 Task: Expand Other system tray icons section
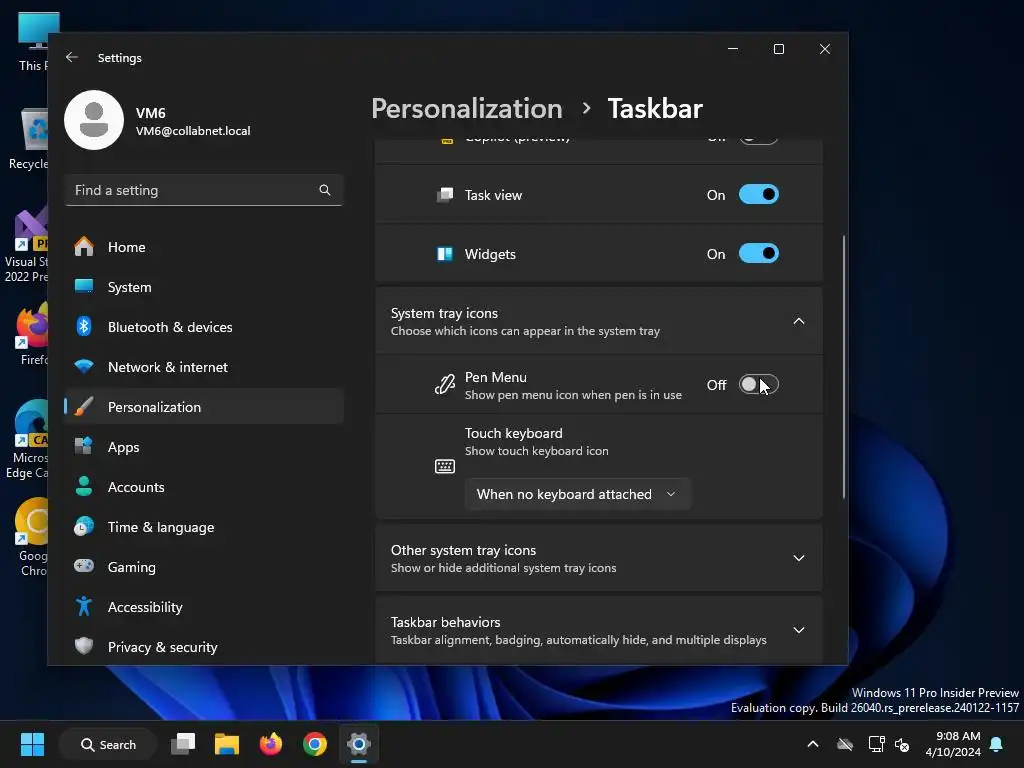tap(798, 558)
